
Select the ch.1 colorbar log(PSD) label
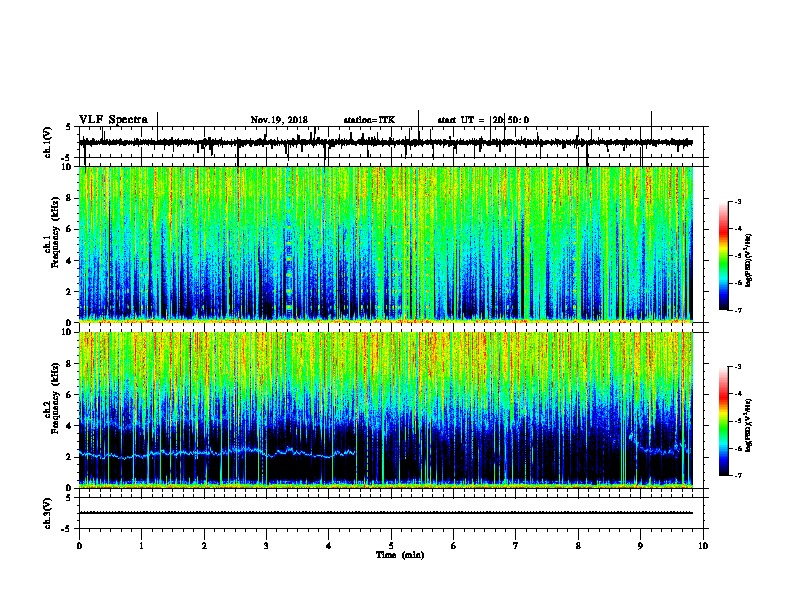749,260
